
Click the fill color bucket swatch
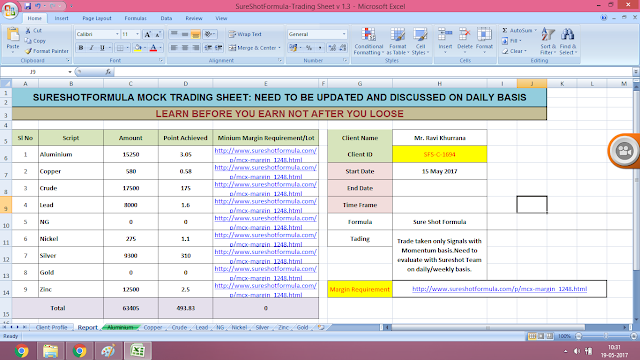pos(138,48)
